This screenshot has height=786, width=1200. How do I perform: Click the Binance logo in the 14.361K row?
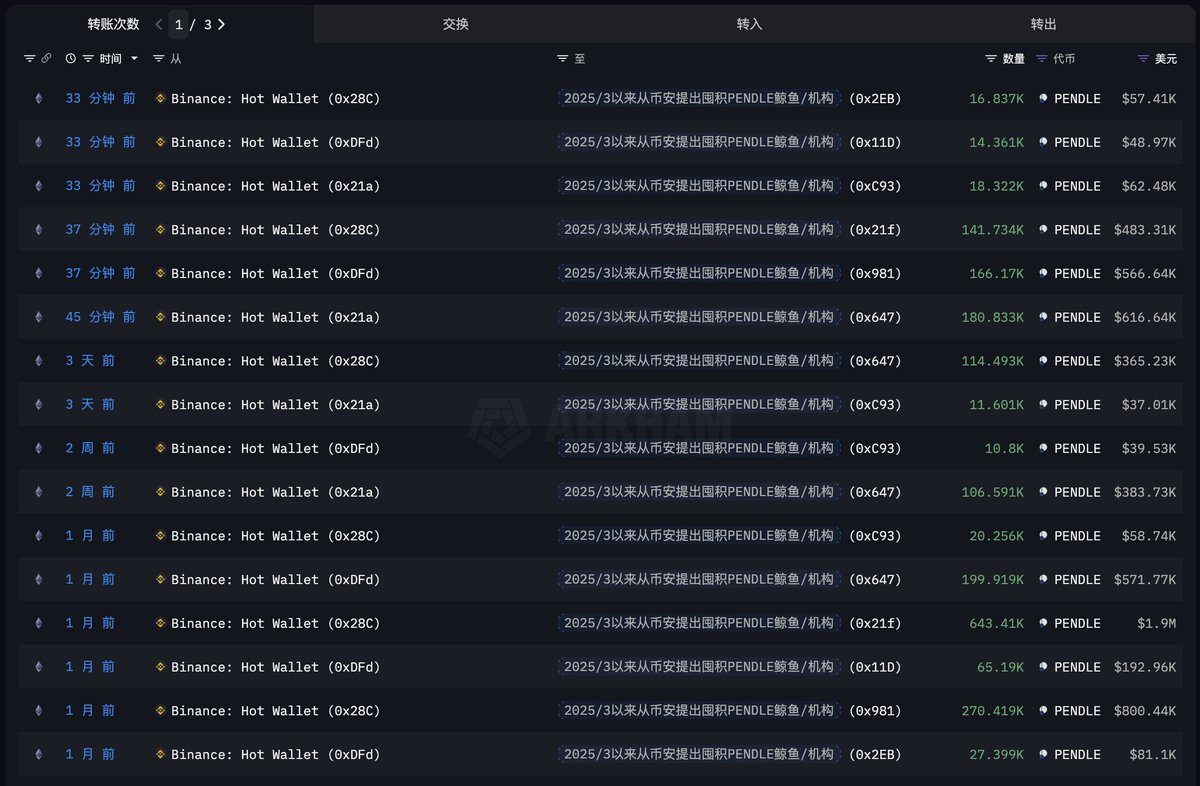coord(160,142)
